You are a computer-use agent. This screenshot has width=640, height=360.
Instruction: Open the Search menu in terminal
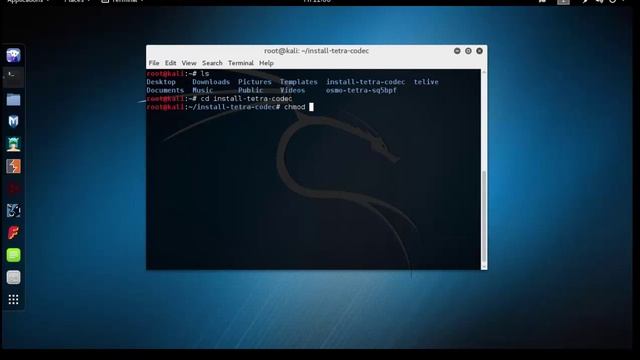[x=212, y=63]
